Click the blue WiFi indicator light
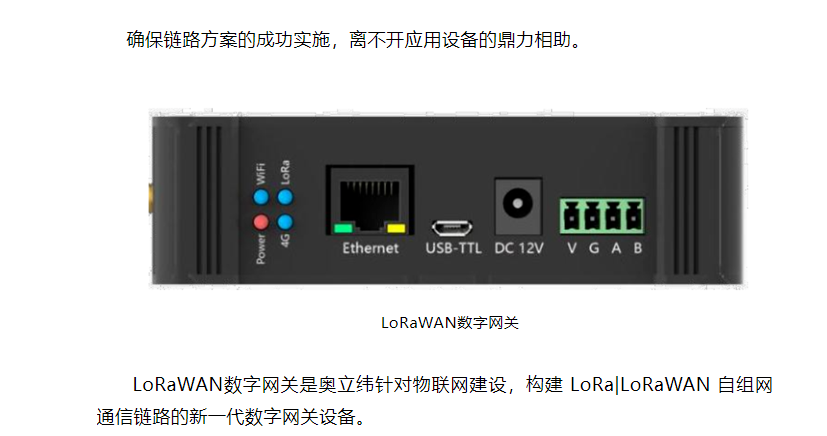This screenshot has width=827, height=436. (261, 198)
